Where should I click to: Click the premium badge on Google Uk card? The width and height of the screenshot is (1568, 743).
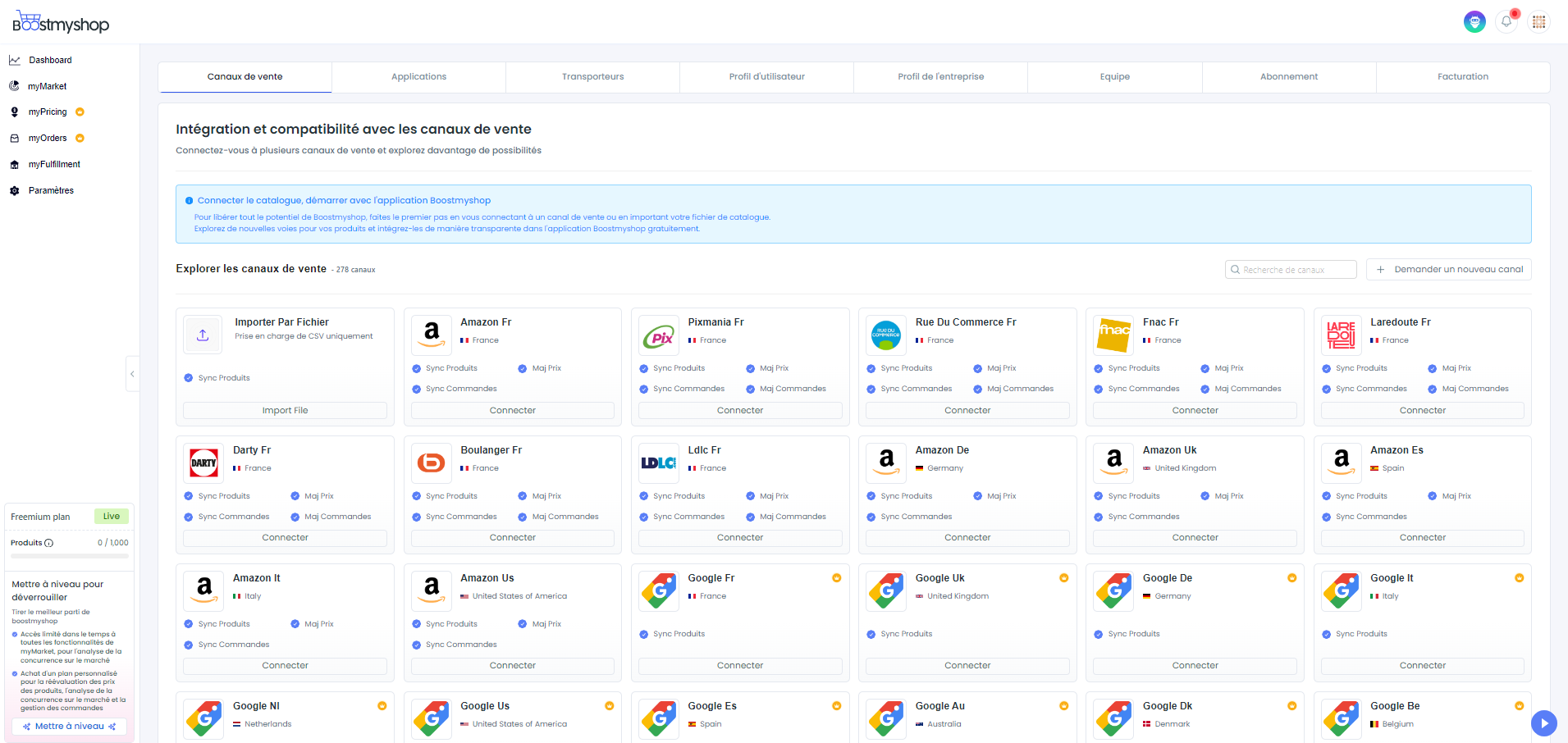point(1064,578)
